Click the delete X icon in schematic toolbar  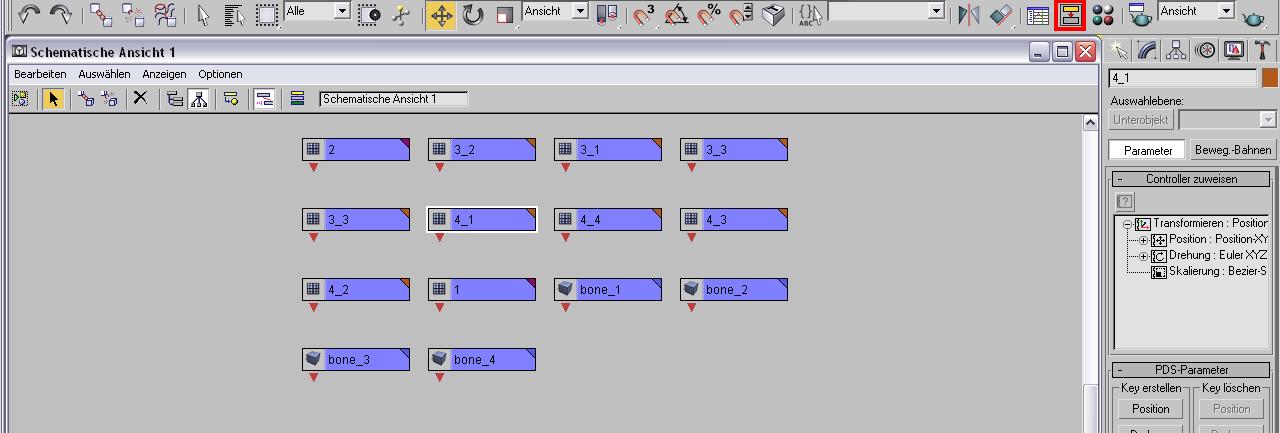141,98
